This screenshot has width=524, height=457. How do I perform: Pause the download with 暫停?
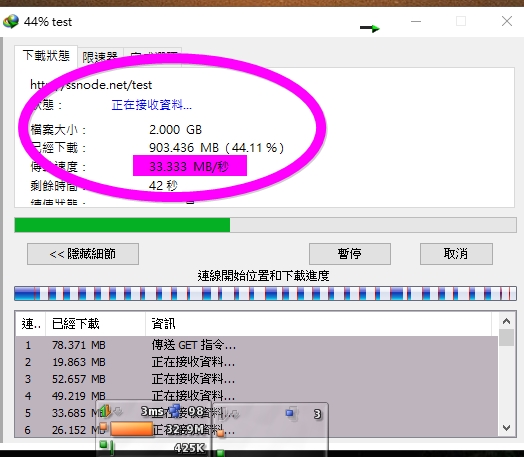coord(350,254)
